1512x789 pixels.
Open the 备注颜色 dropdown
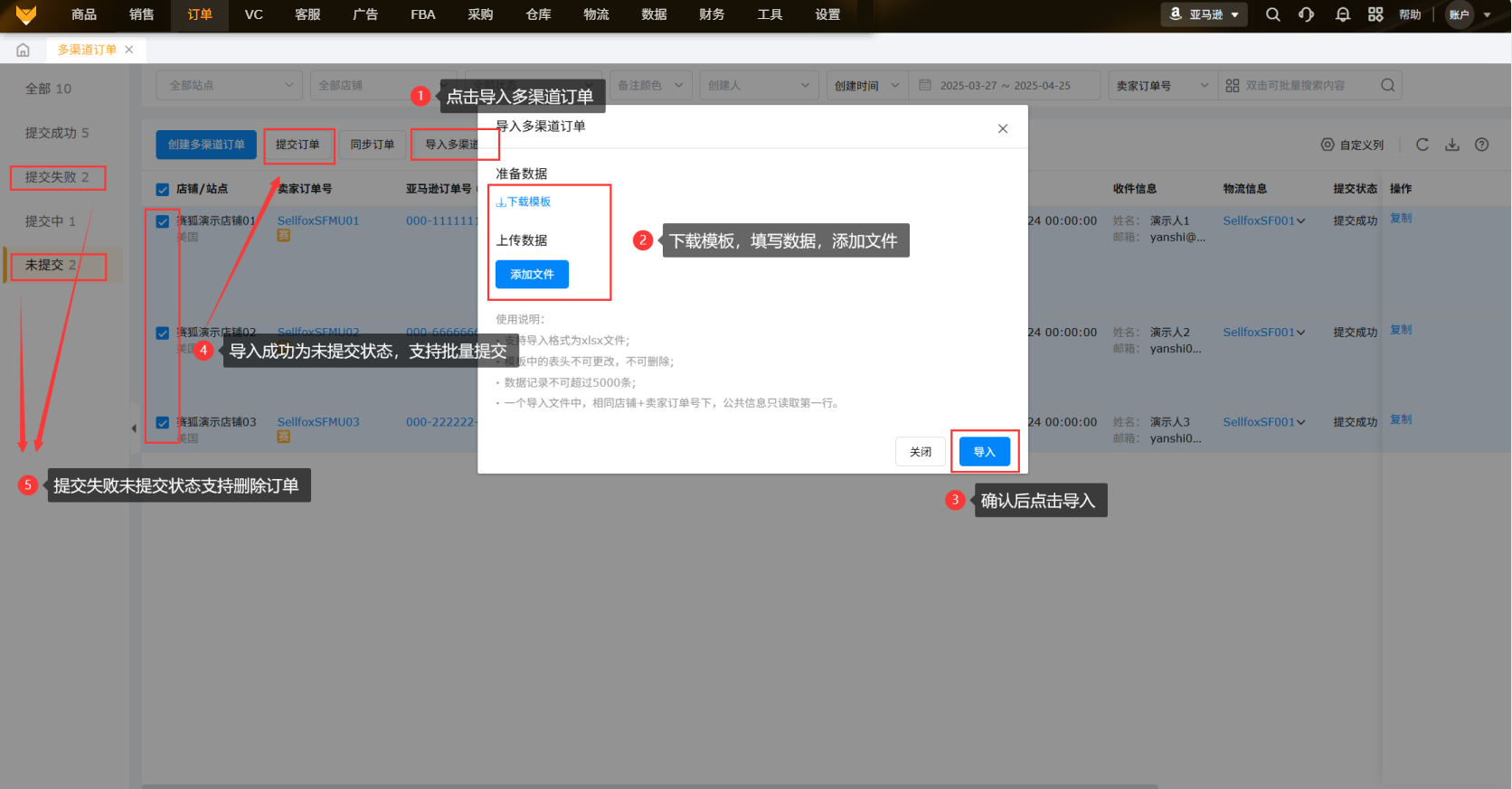click(651, 85)
